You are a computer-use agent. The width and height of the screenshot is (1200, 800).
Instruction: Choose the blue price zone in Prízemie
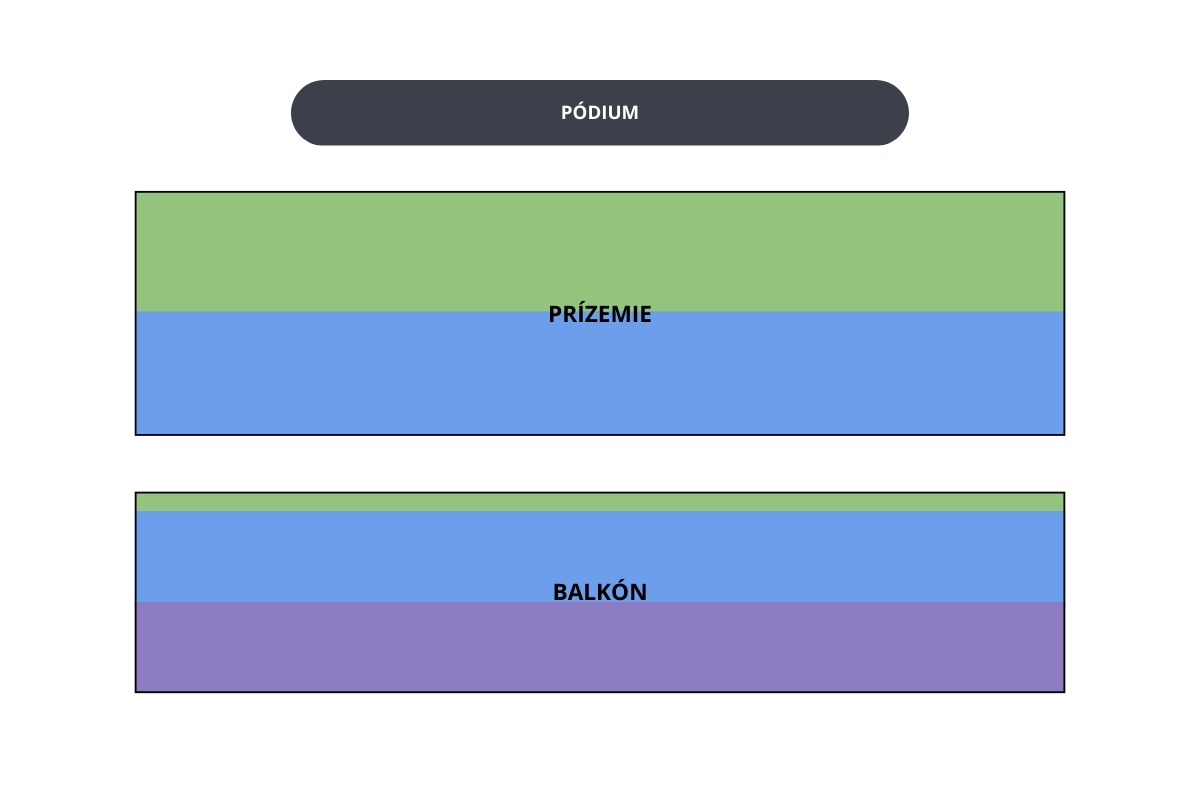tap(600, 373)
